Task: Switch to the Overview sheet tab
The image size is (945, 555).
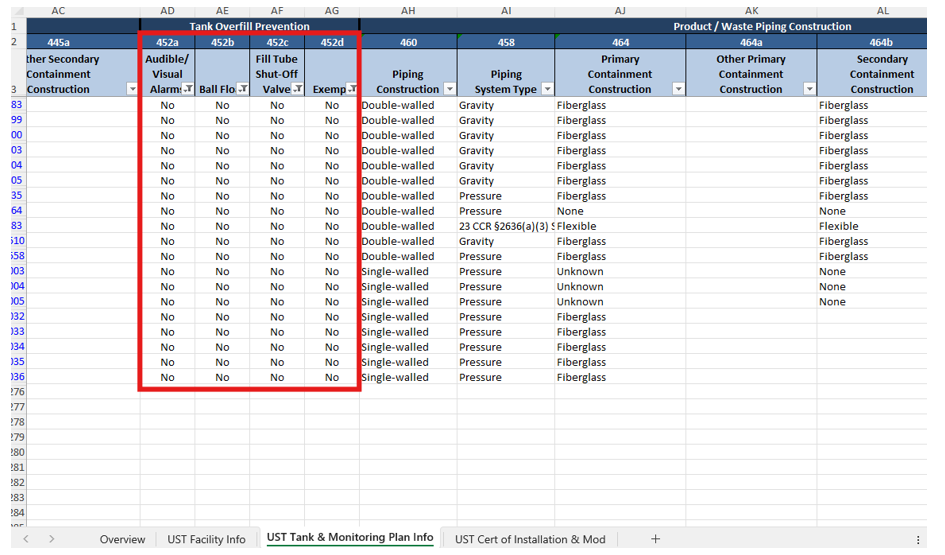Action: pos(122,539)
